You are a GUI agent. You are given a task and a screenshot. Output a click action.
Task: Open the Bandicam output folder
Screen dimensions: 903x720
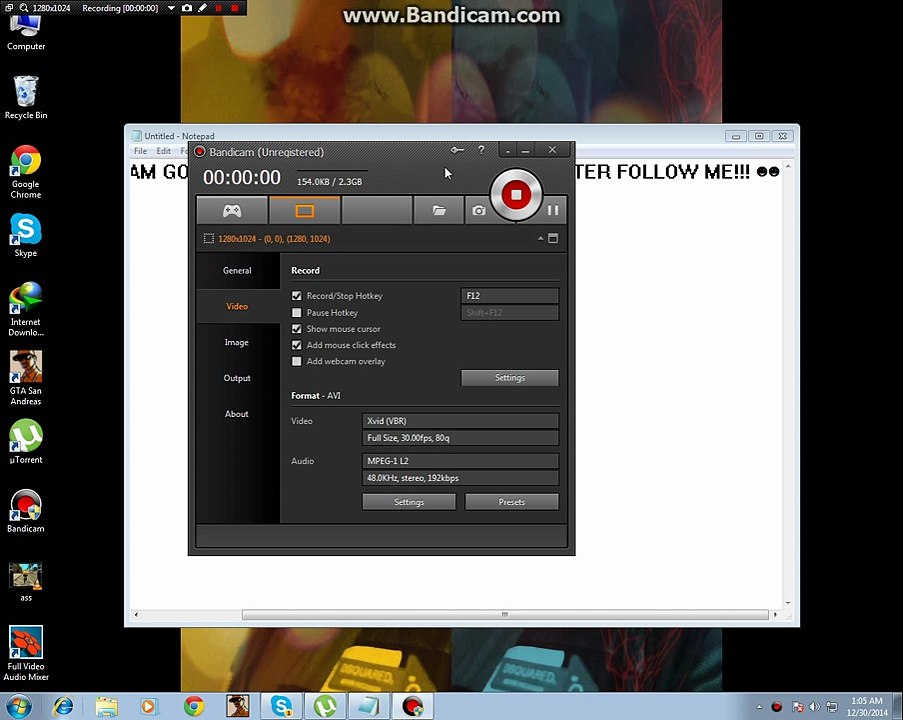click(439, 210)
